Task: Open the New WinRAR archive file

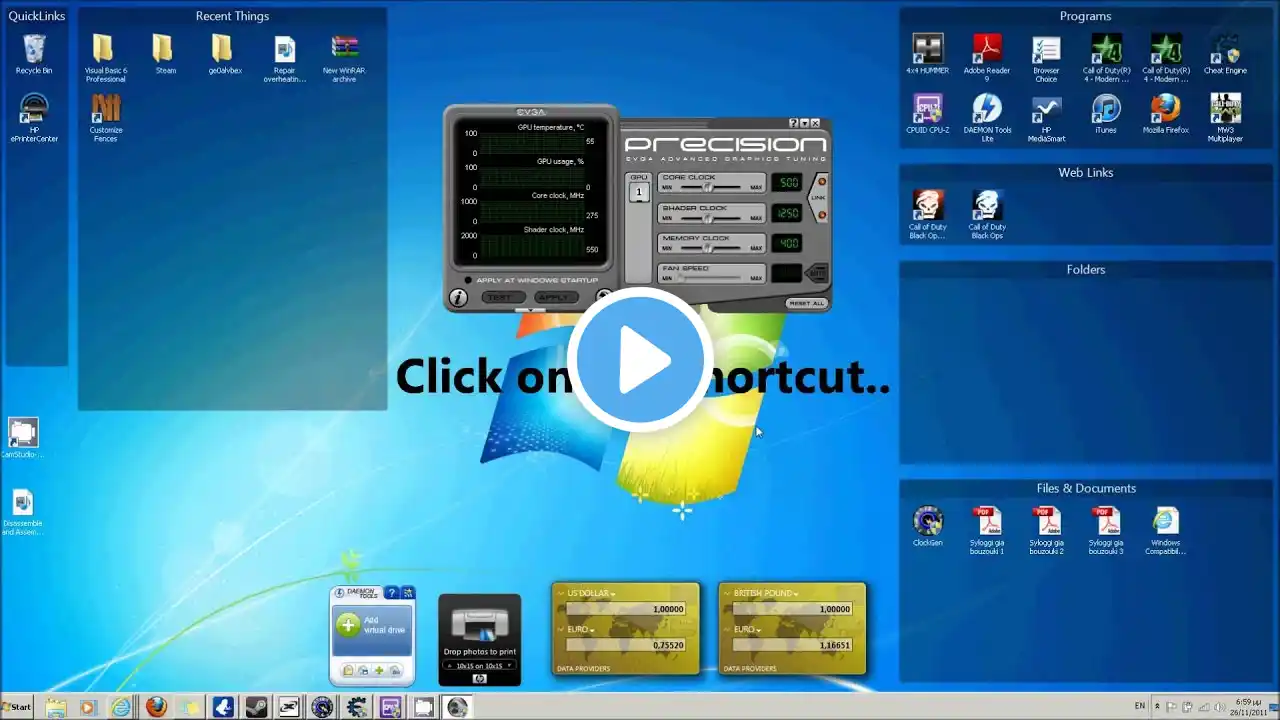Action: (344, 58)
